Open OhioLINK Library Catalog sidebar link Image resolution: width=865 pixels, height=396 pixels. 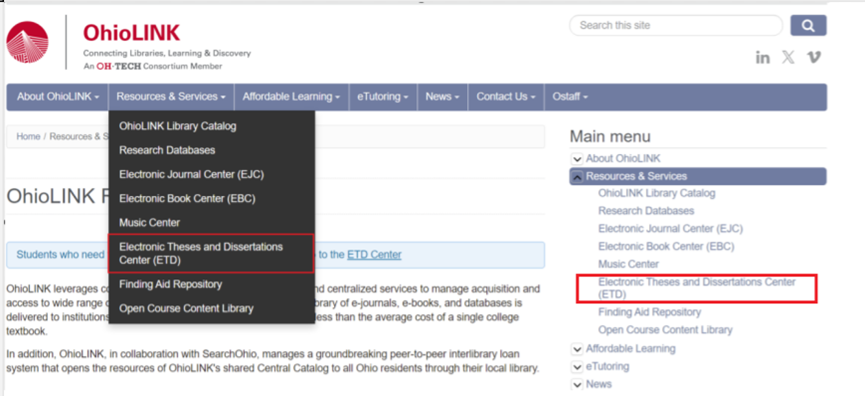pos(656,194)
